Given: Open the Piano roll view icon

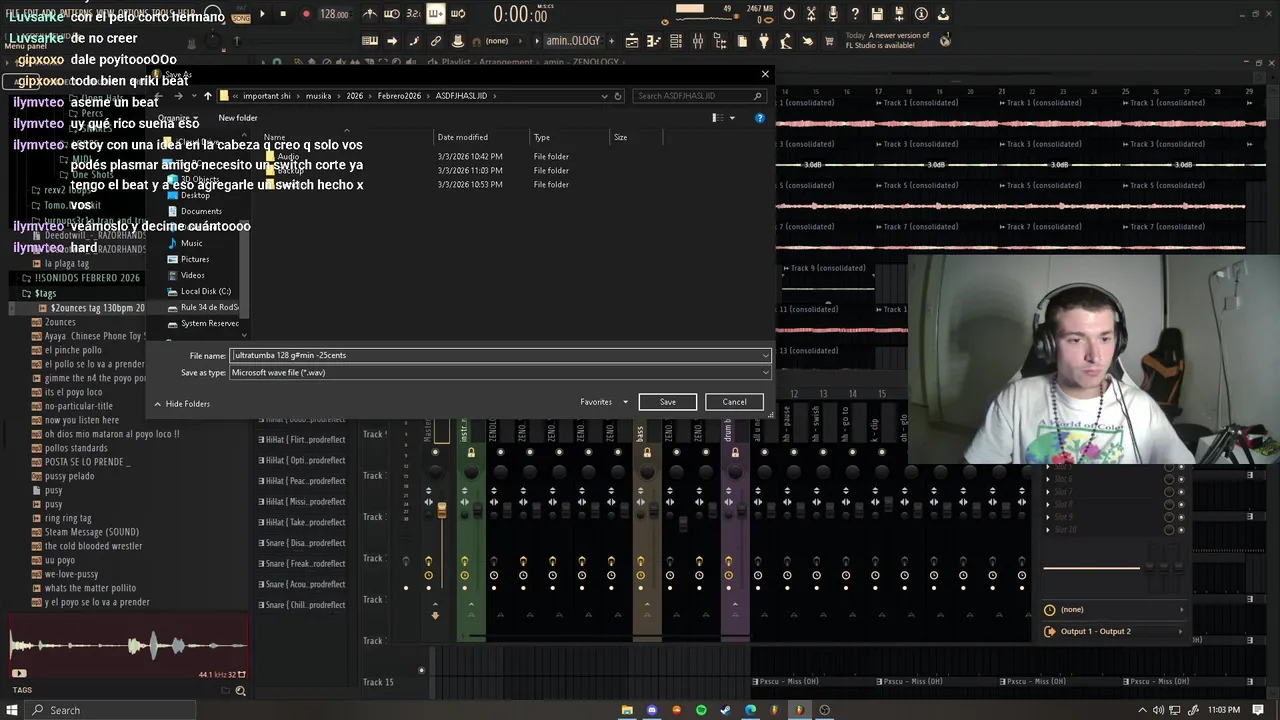Looking at the screenshot, I should (654, 41).
